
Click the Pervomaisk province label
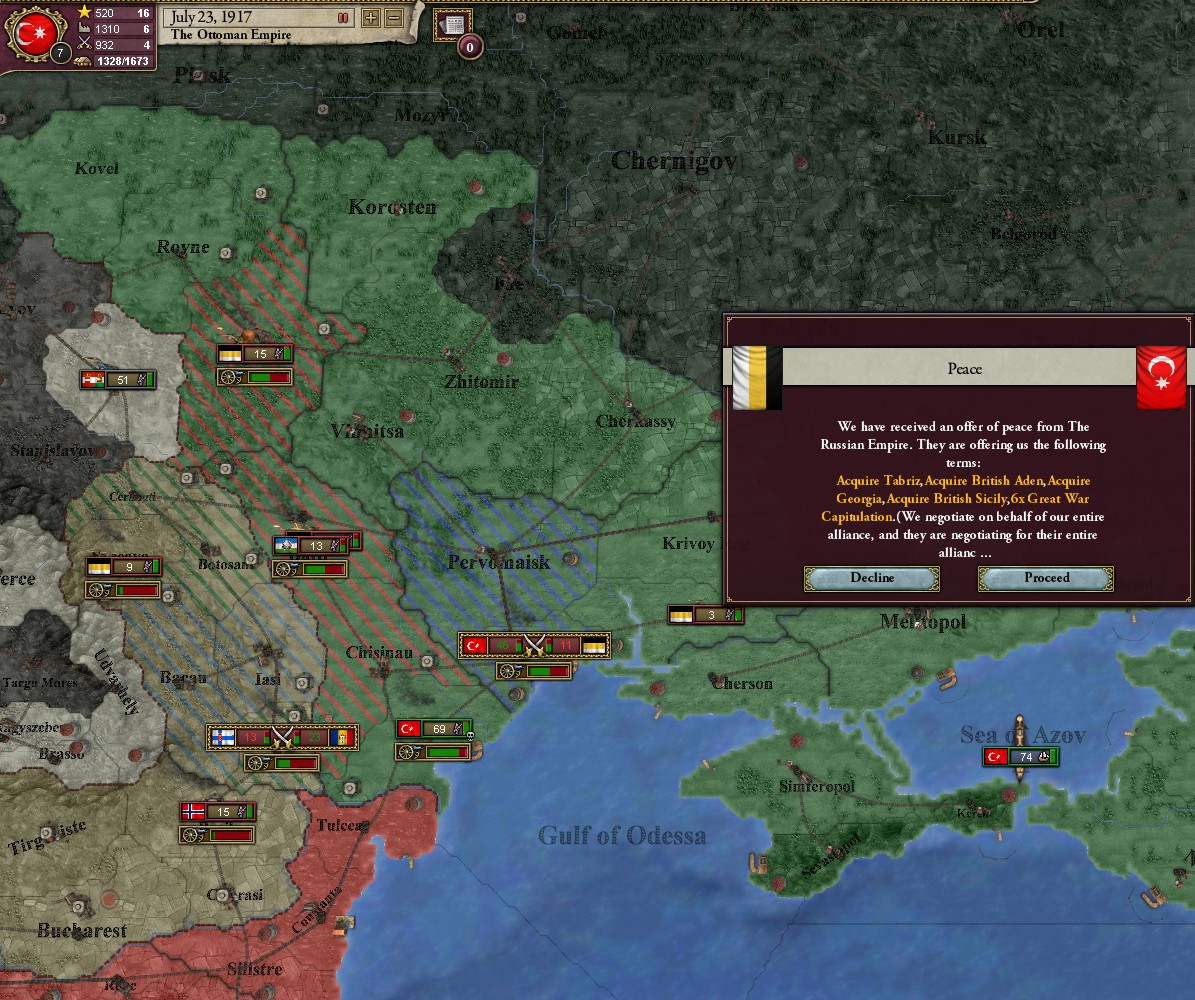pyautogui.click(x=498, y=562)
